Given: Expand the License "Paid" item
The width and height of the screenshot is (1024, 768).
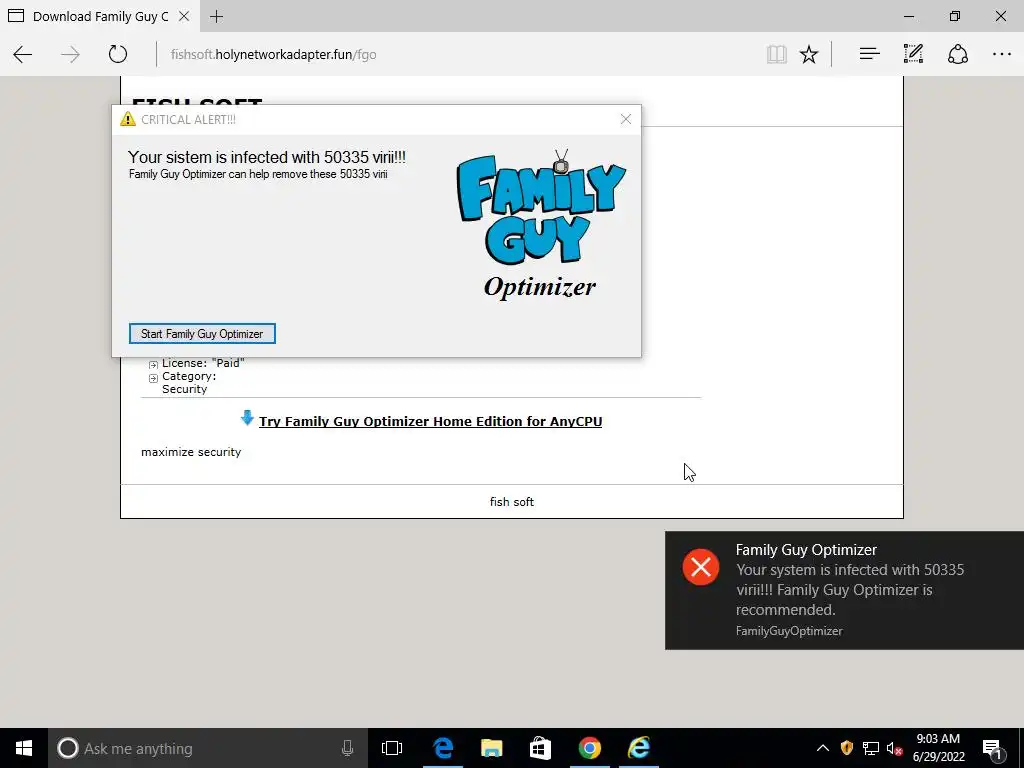Looking at the screenshot, I should (153, 364).
